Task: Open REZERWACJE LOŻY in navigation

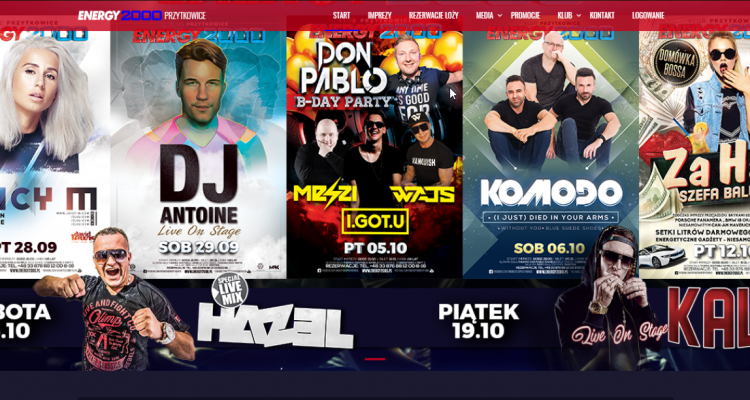Action: tap(433, 15)
